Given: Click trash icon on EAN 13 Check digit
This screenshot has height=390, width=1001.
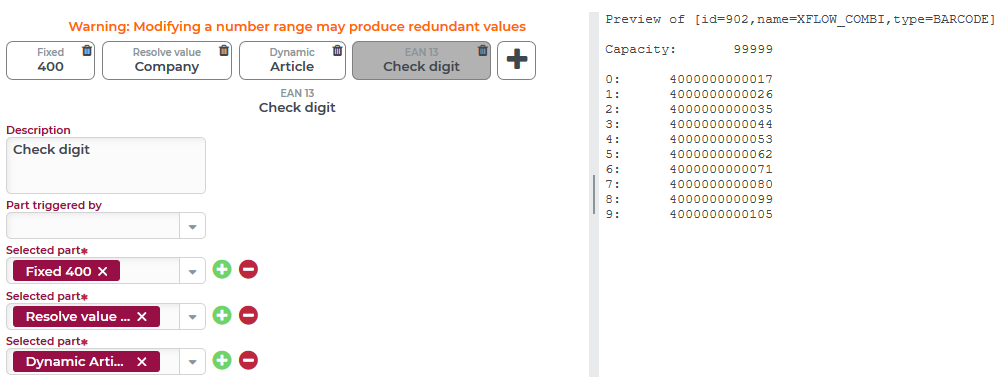Looking at the screenshot, I should coord(483,50).
